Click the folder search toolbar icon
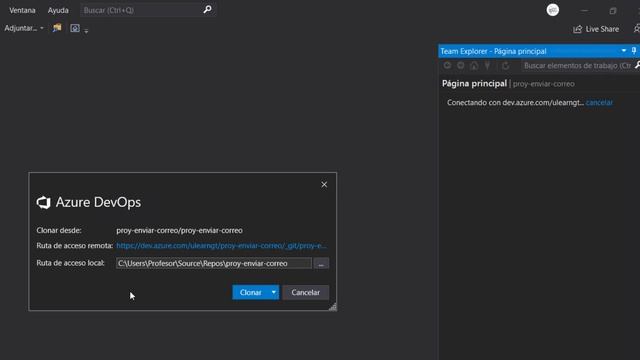640x360 pixels. point(57,28)
